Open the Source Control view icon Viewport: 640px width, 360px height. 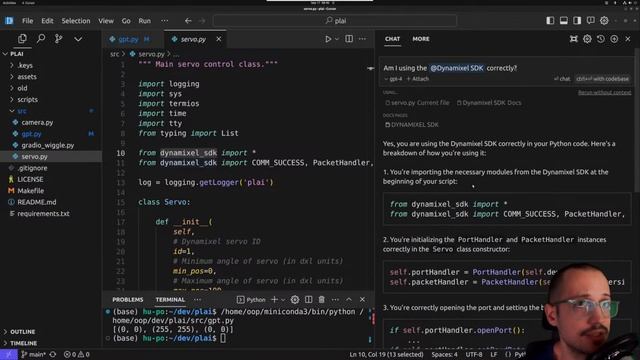tap(59, 39)
